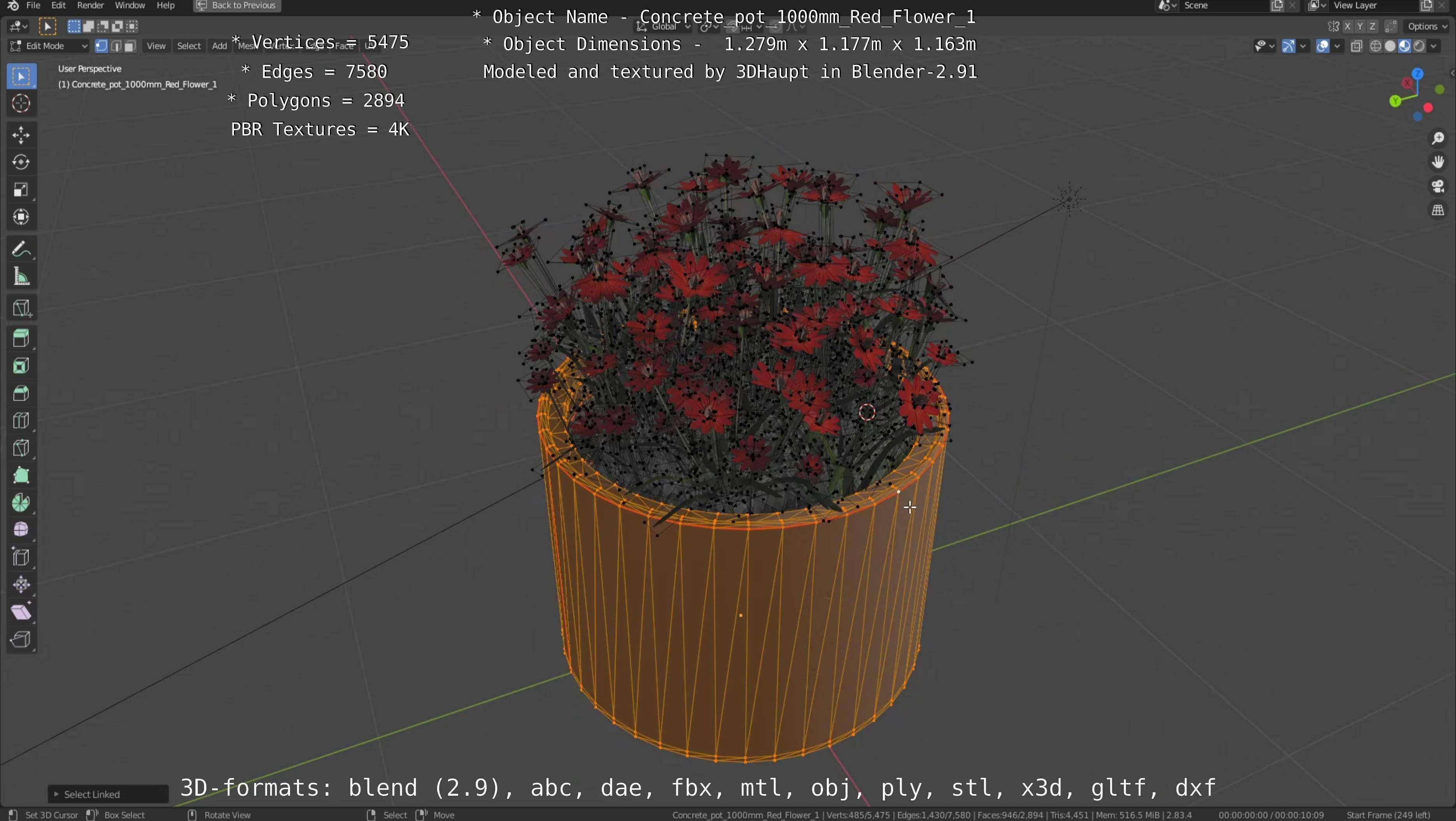Choose the Rotate tool
1456x821 pixels.
(21, 162)
